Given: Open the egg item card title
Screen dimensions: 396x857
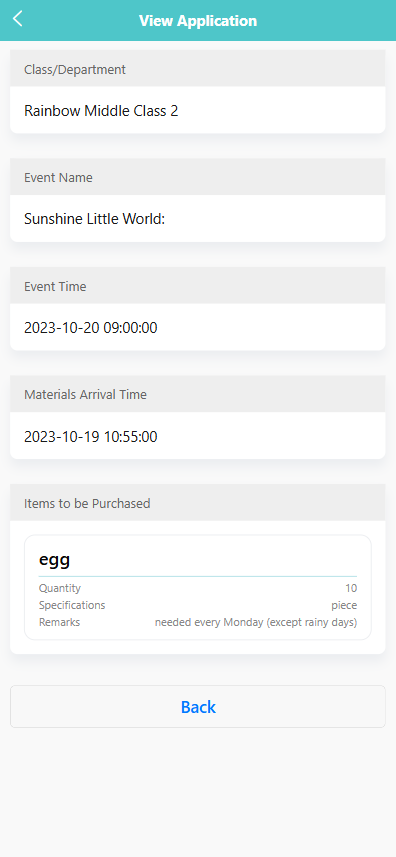Looking at the screenshot, I should point(55,560).
